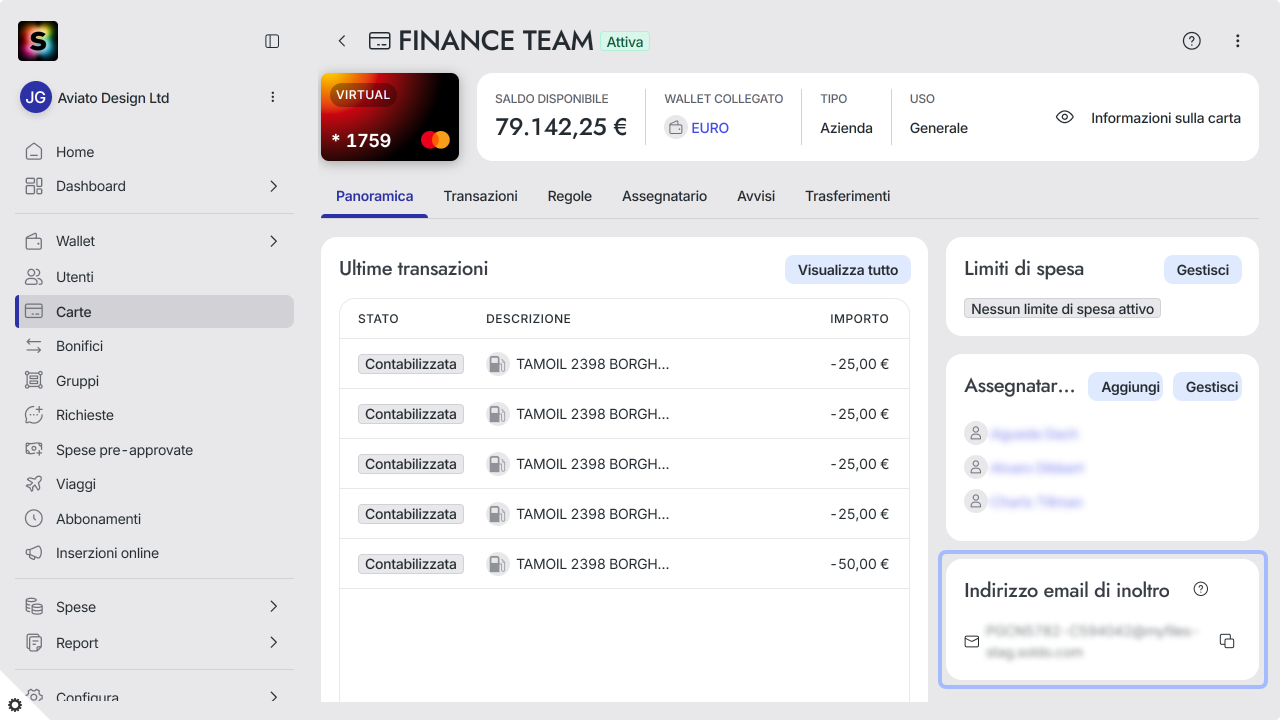
Task: Go back with the left arrow
Action: [342, 41]
